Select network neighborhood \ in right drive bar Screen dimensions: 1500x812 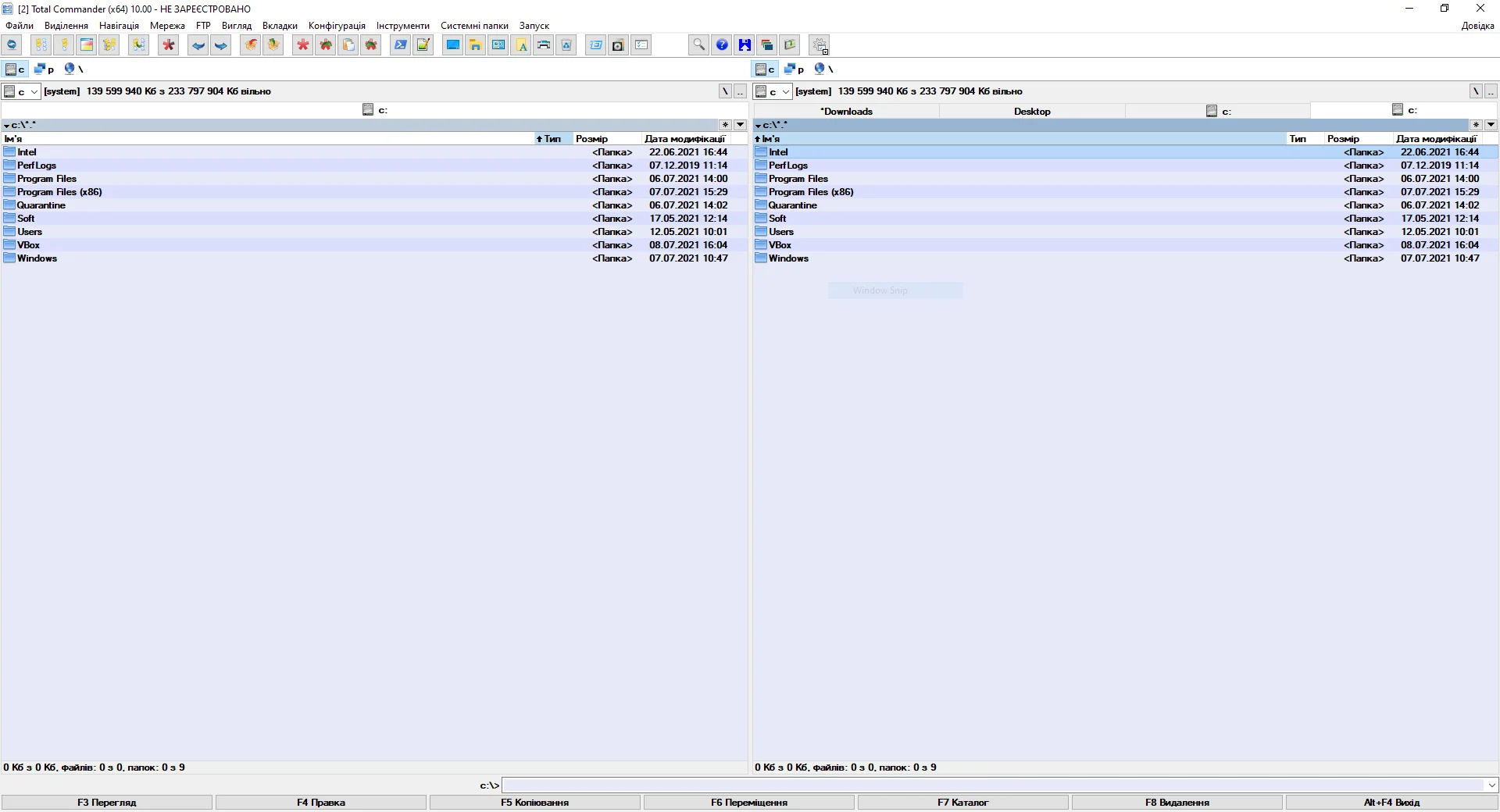(x=824, y=69)
